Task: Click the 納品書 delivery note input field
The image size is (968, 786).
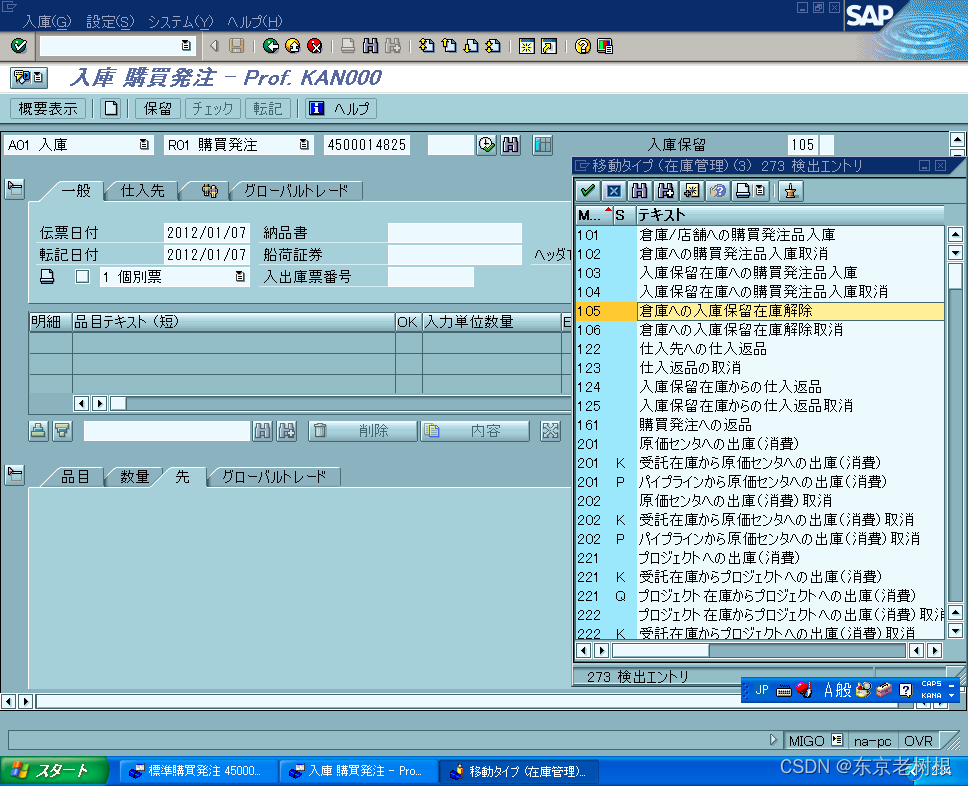Action: coord(454,233)
